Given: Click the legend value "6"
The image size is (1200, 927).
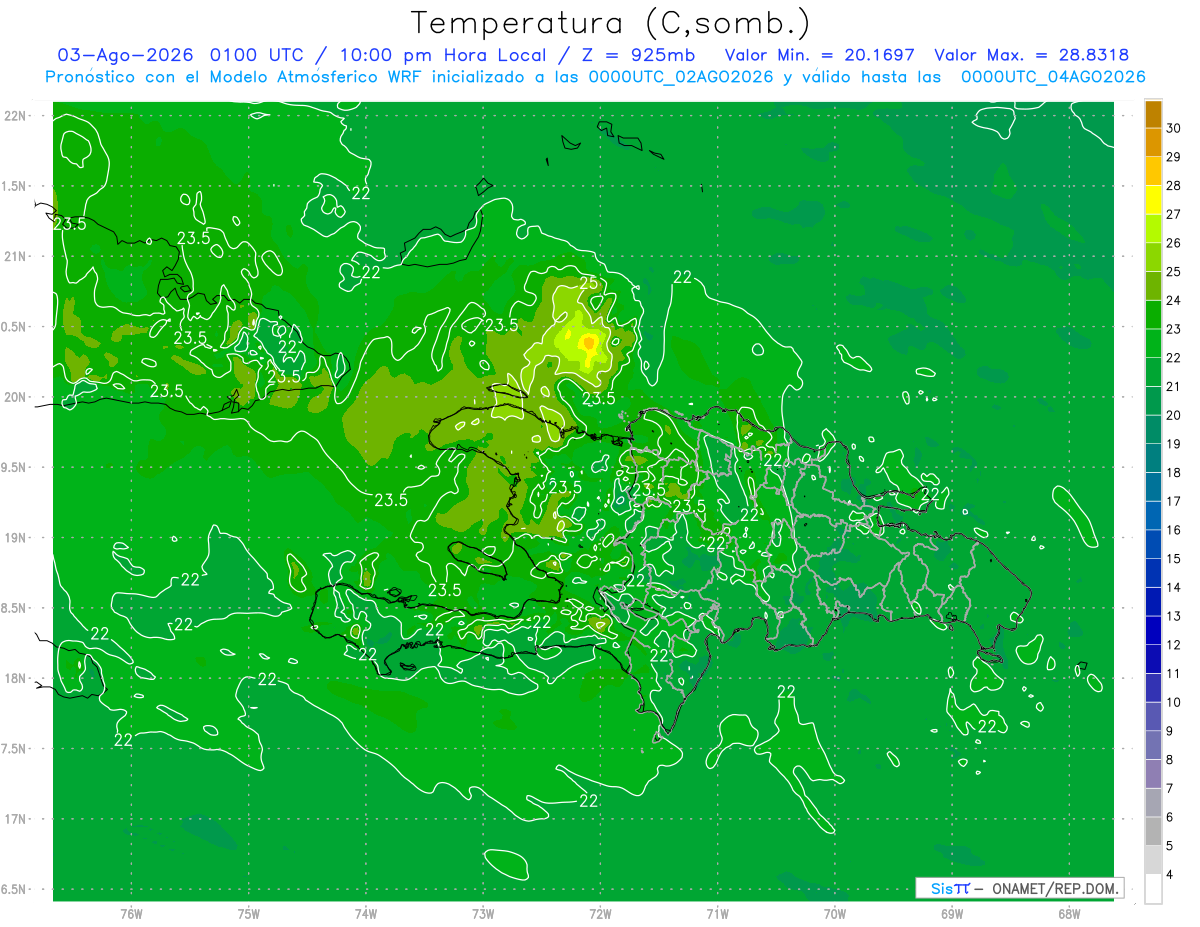Looking at the screenshot, I should 1171,817.
